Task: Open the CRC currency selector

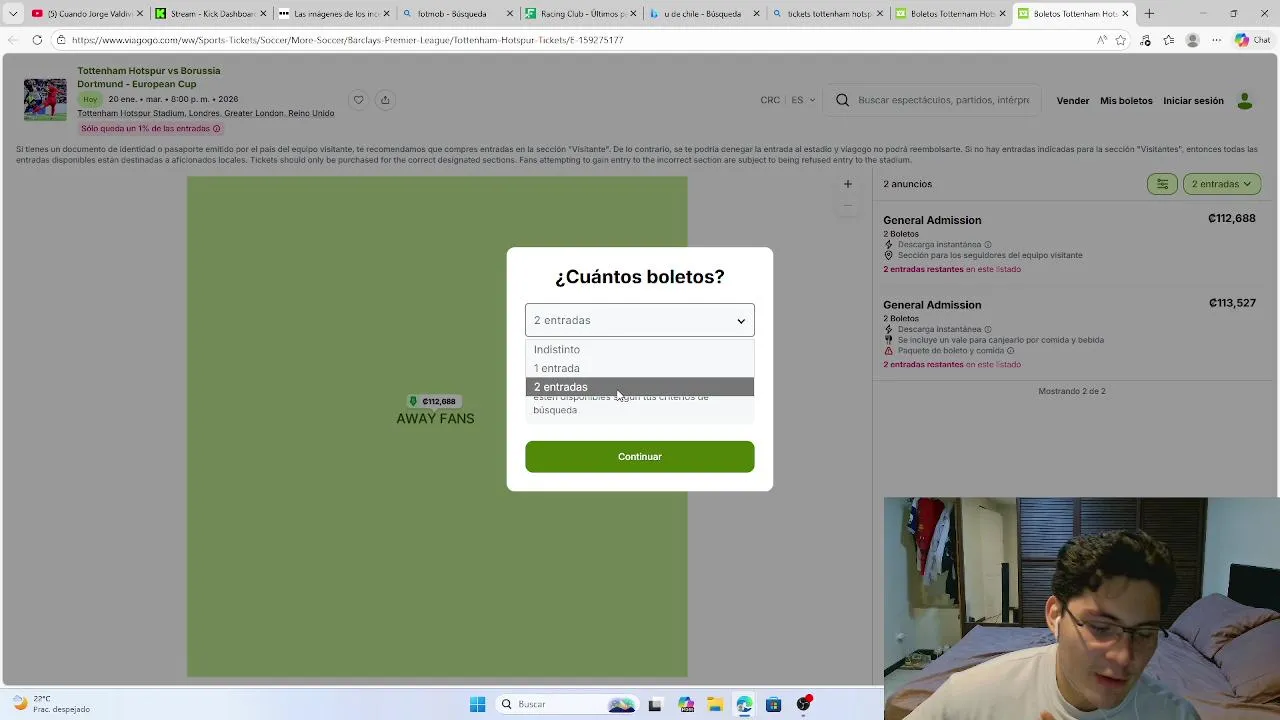Action: pyautogui.click(x=770, y=100)
